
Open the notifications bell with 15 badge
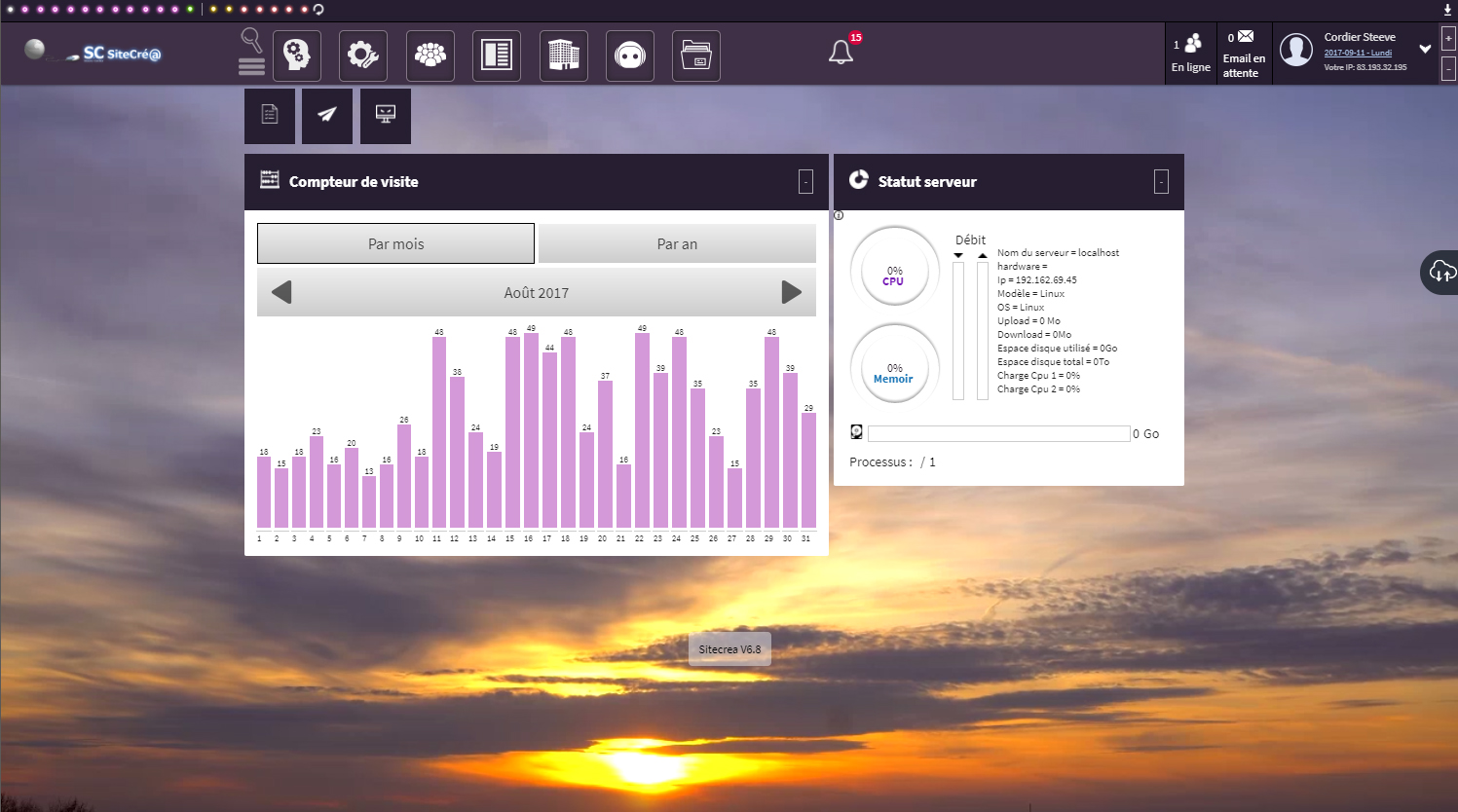point(841,52)
